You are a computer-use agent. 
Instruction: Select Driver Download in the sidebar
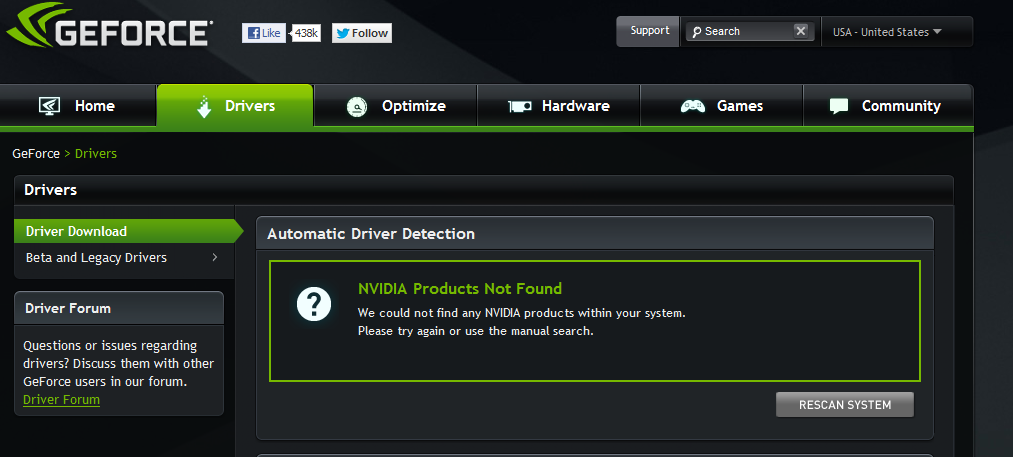click(x=76, y=231)
